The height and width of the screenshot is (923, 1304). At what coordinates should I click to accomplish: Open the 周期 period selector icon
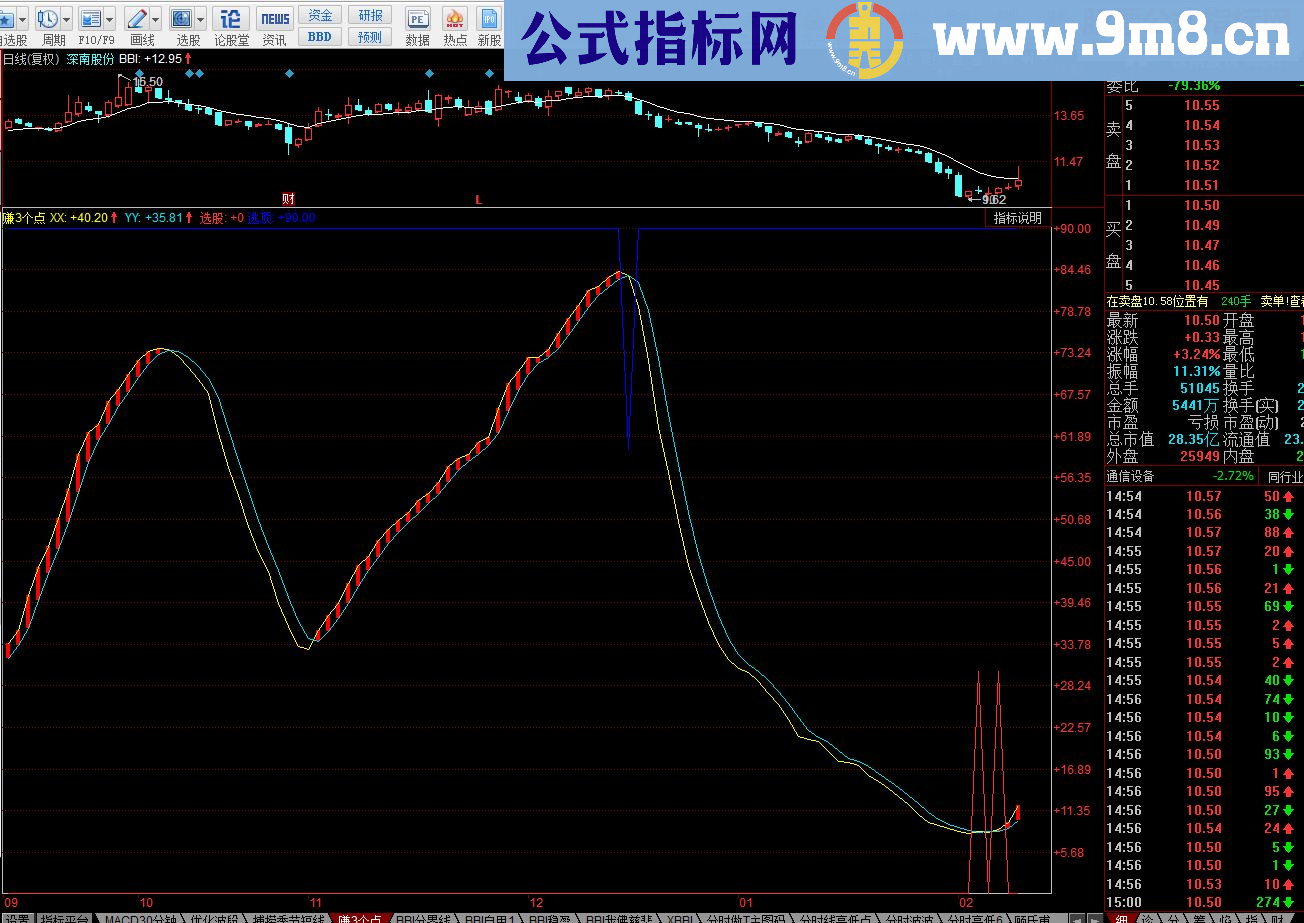point(47,17)
